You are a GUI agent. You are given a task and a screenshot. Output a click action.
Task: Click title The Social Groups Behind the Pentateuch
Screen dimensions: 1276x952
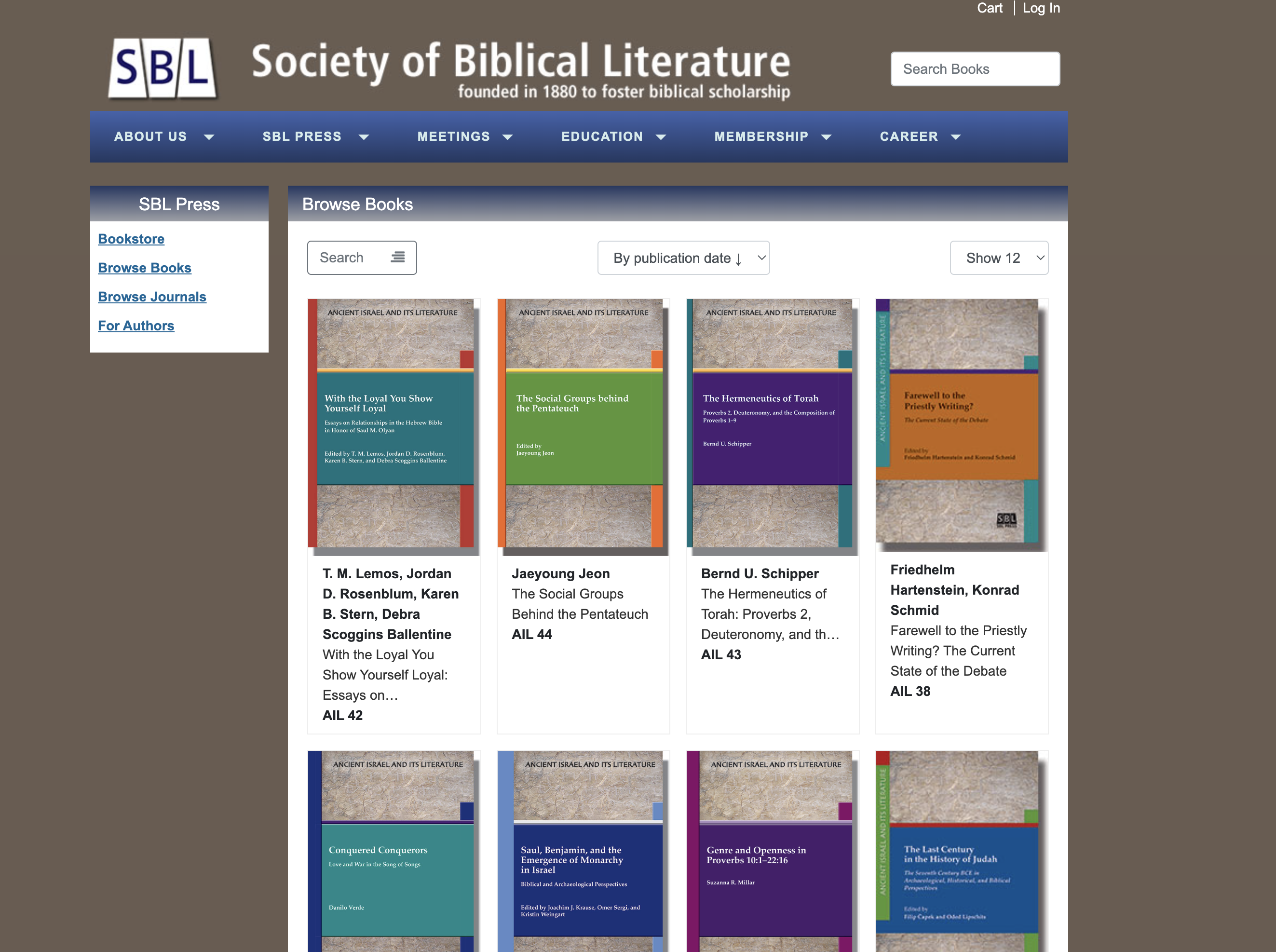click(580, 604)
